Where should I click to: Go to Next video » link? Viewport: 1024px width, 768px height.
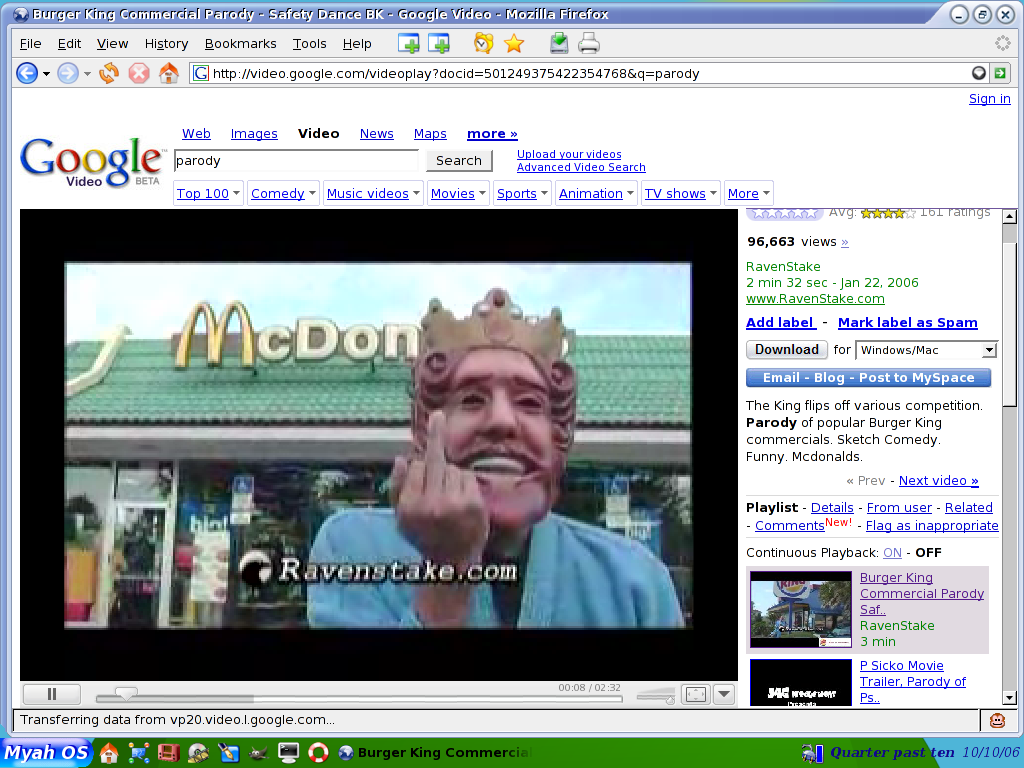click(938, 481)
